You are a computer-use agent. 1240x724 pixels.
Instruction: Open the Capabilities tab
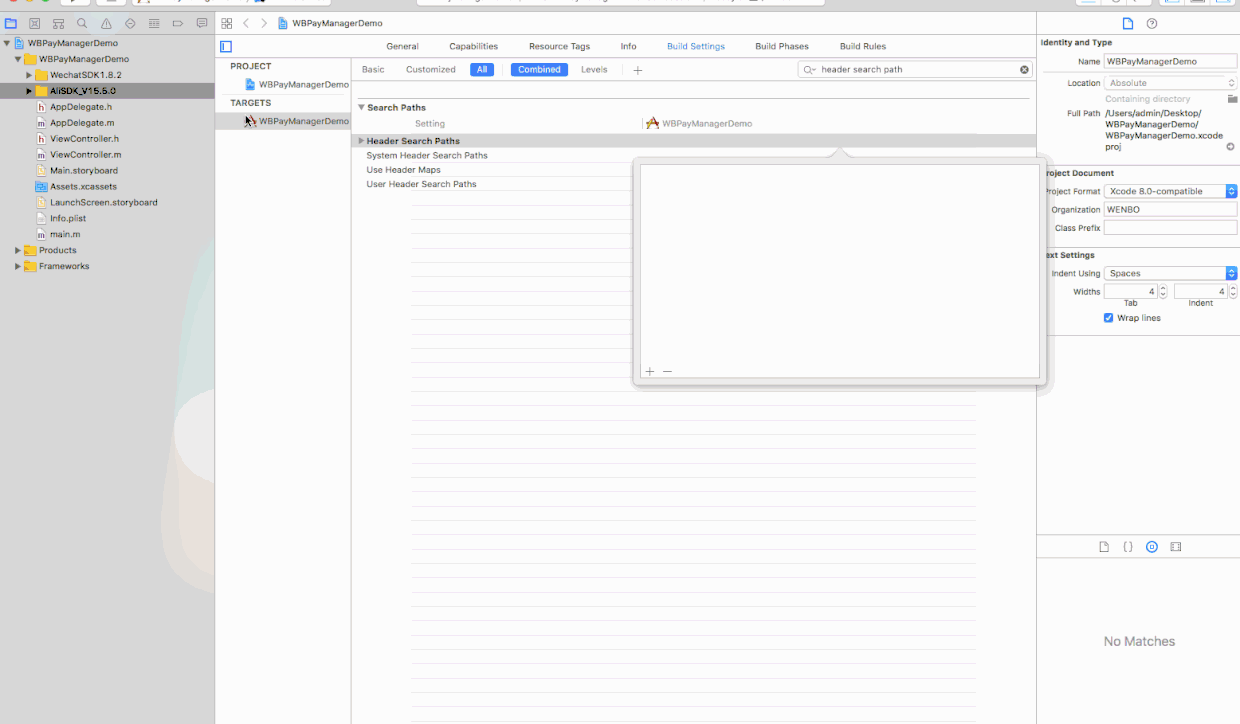coord(473,46)
